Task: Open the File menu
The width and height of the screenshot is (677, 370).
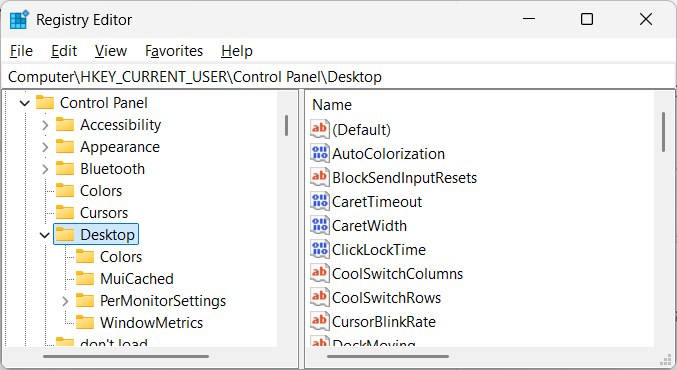Action: pos(21,51)
